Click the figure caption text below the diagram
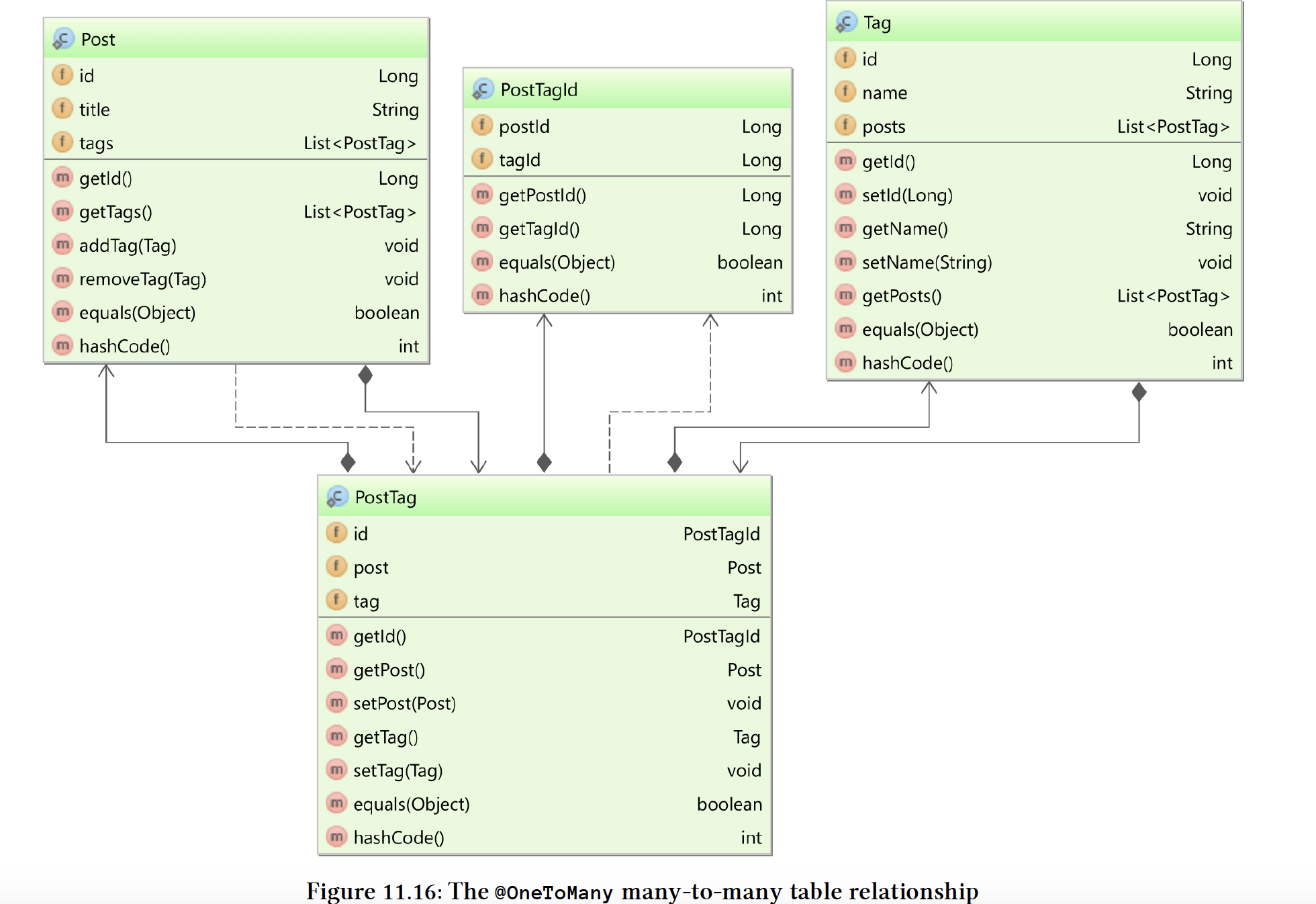The height and width of the screenshot is (904, 1316). 641,891
